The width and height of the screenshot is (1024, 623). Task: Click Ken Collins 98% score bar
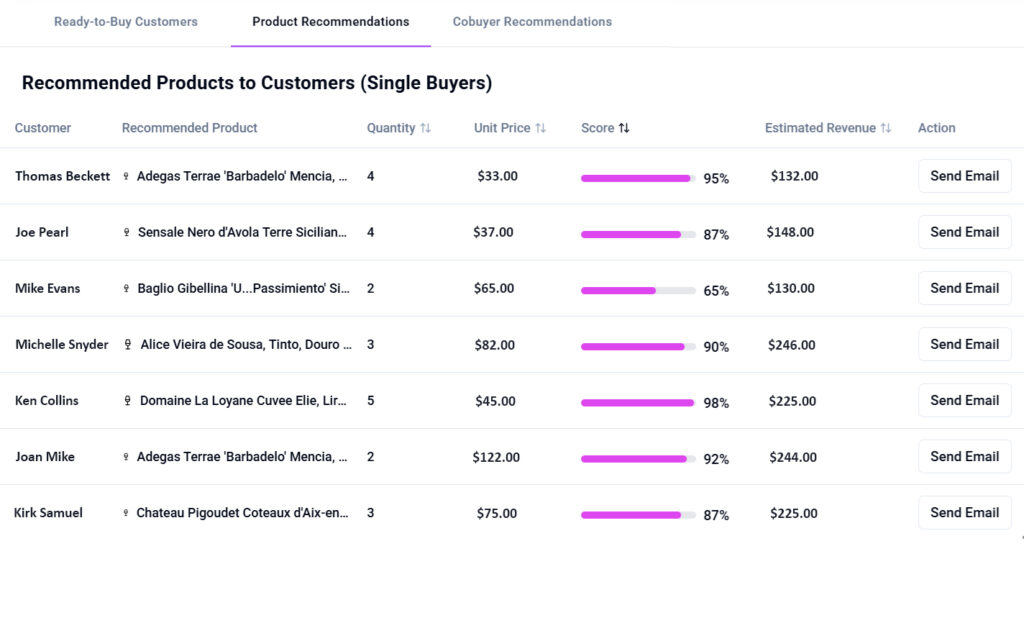coord(638,403)
